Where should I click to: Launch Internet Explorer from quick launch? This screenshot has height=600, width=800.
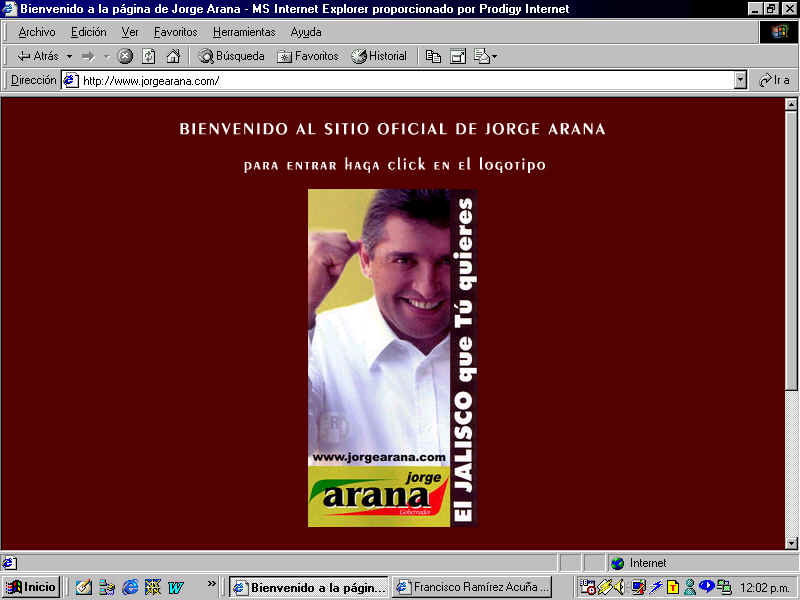click(x=130, y=588)
